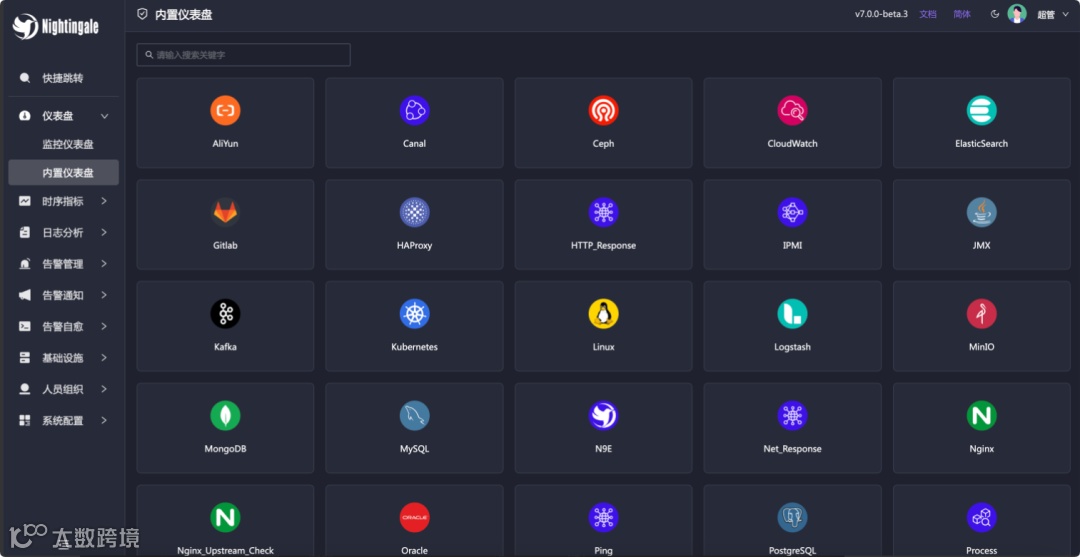
Task: Click the JMX Java icon
Action: (x=982, y=212)
